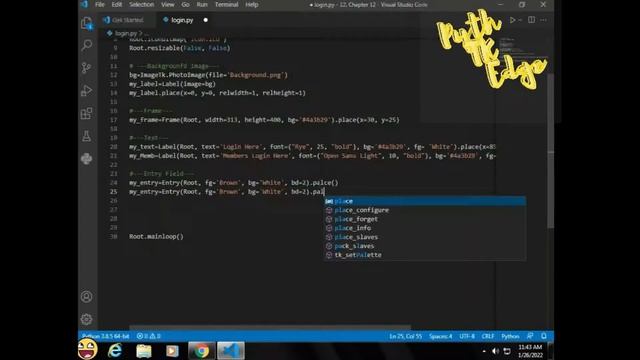The width and height of the screenshot is (640, 360).
Task: Open the Run and Debug view
Action: point(87,90)
